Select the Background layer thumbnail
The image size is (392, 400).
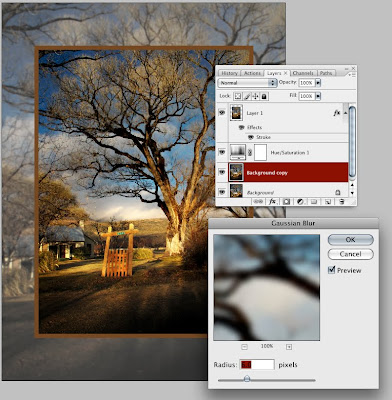(236, 191)
